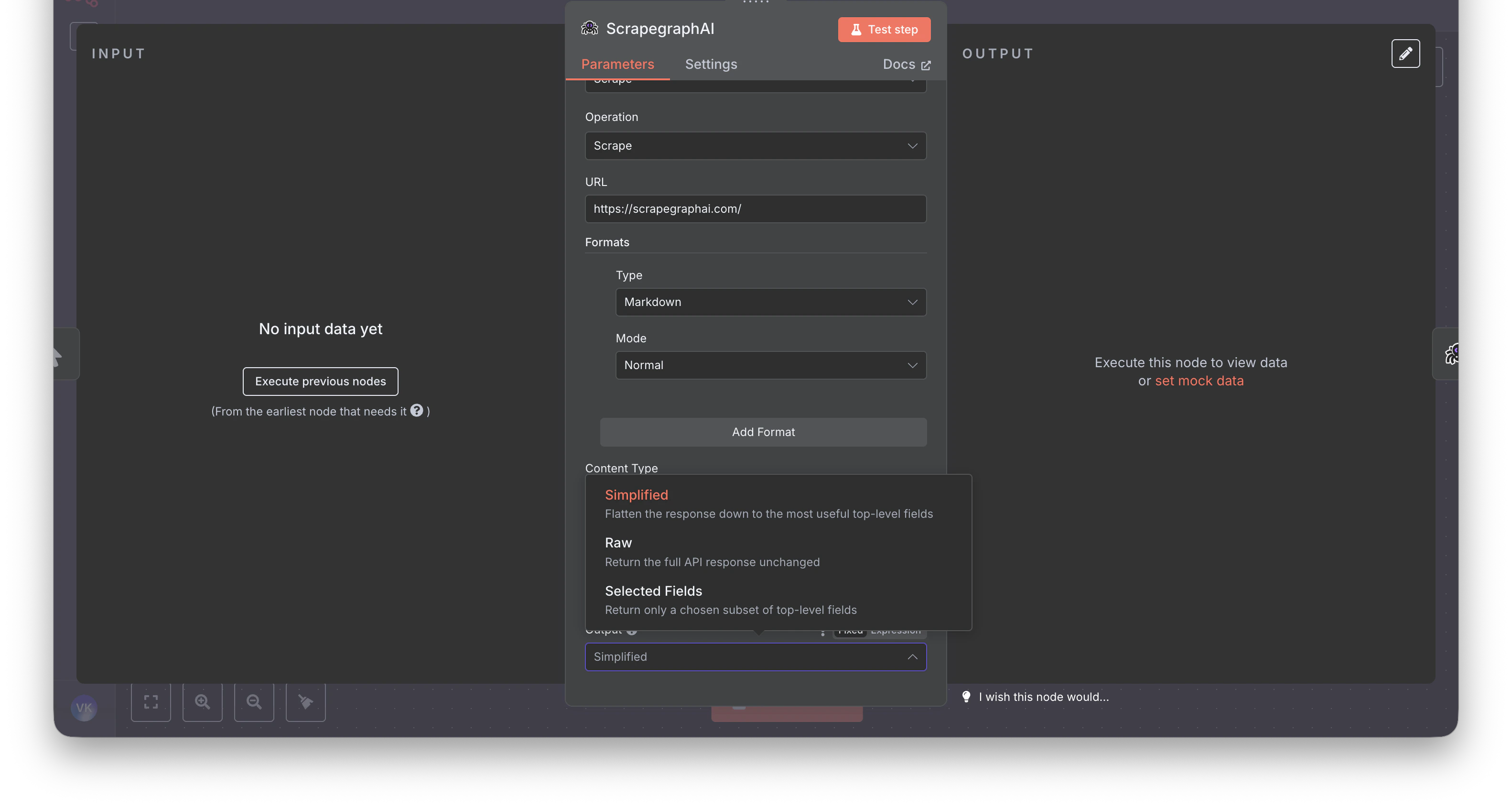The height and width of the screenshot is (808, 1512).
Task: Switch to the Parameters tab
Action: coord(617,64)
